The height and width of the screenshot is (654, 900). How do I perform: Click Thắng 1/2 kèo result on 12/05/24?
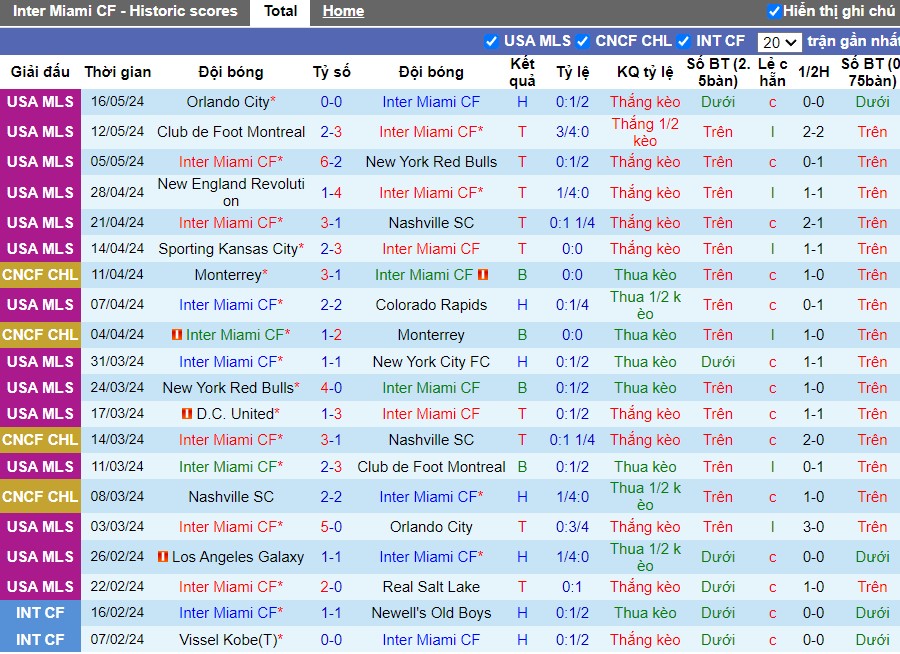point(645,132)
